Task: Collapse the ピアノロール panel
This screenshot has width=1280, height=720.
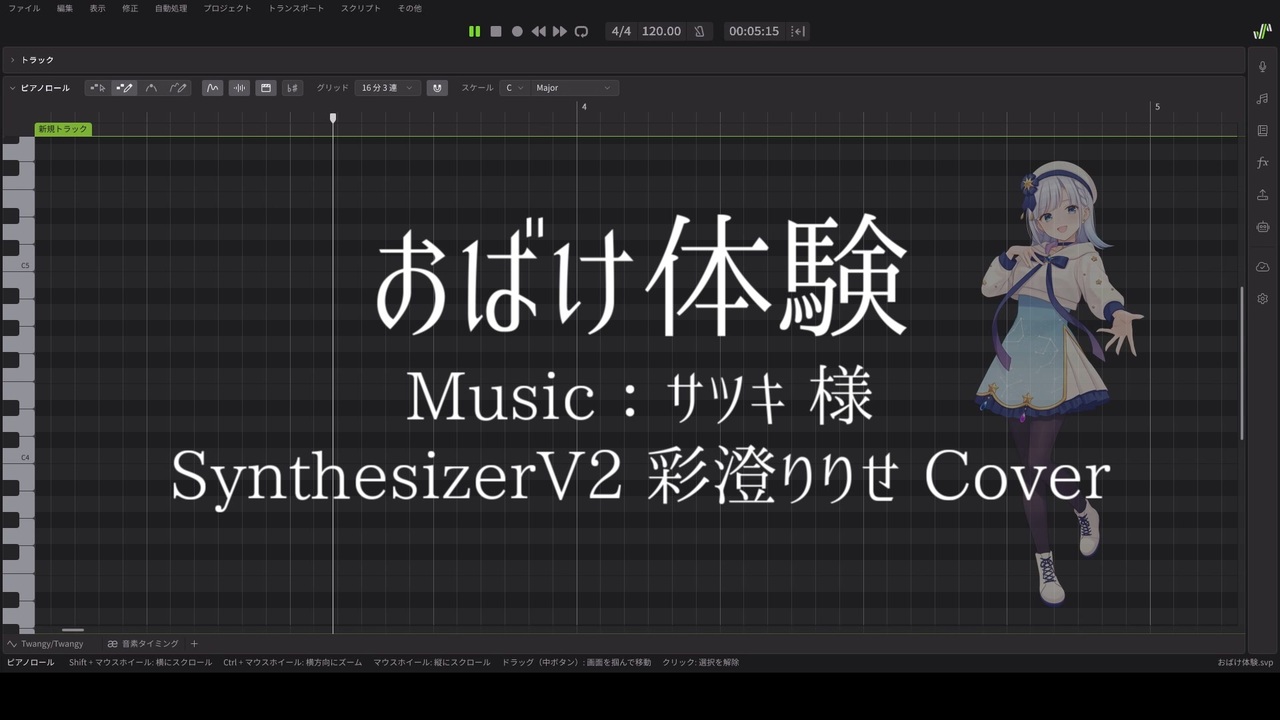Action: coord(13,88)
